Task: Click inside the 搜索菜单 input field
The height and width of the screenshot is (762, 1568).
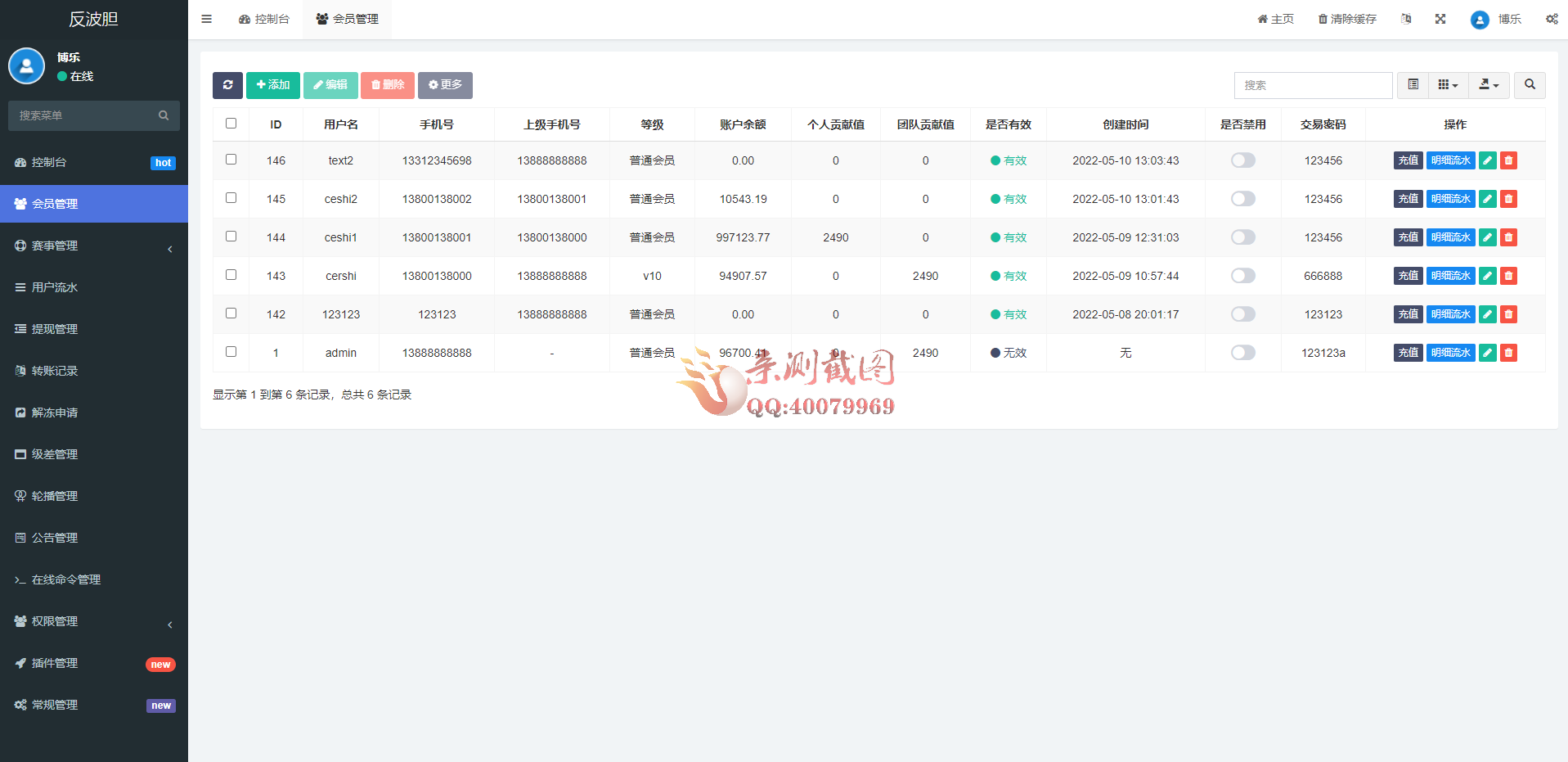Action: coord(82,115)
